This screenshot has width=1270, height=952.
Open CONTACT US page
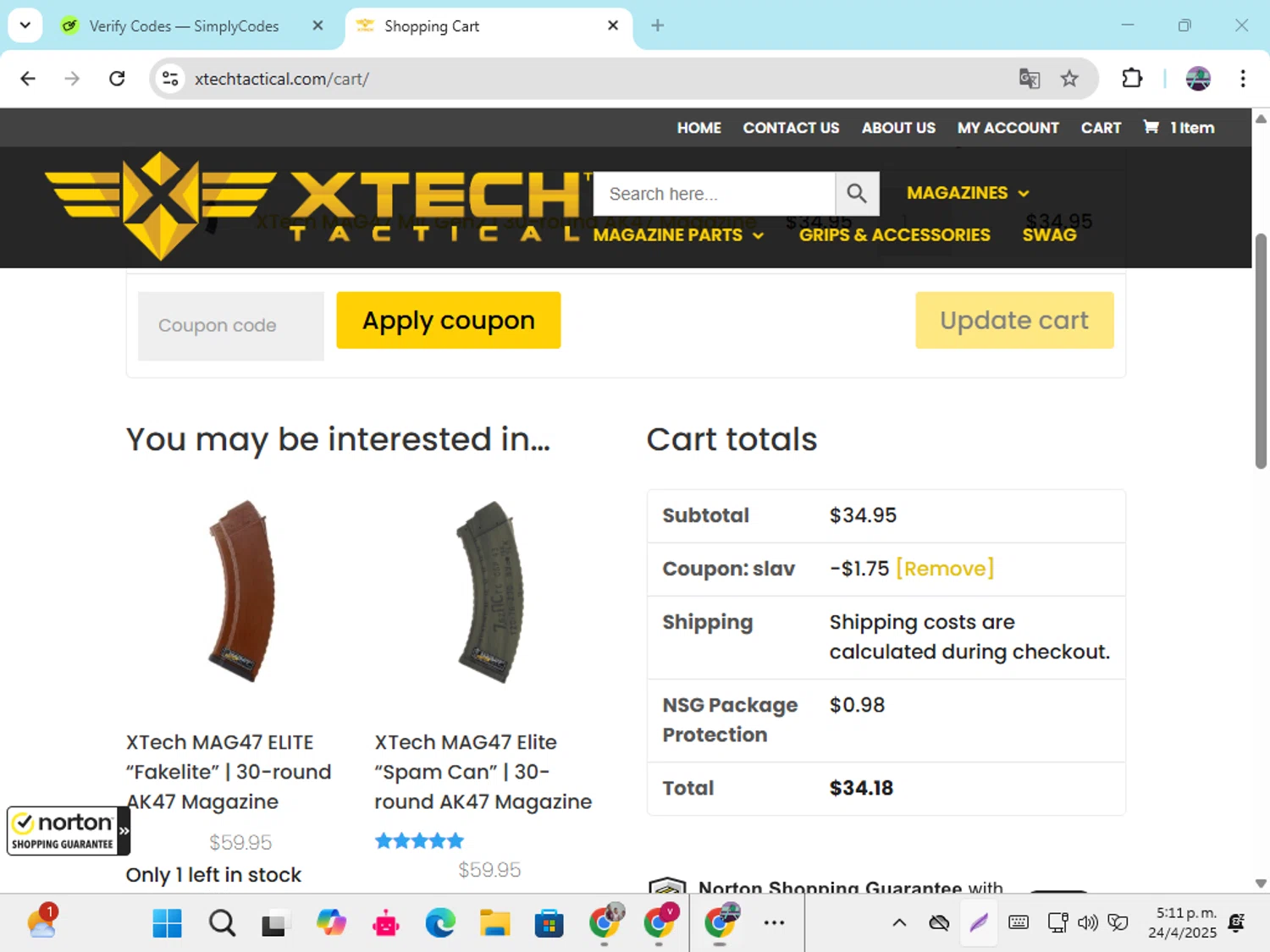pos(791,128)
